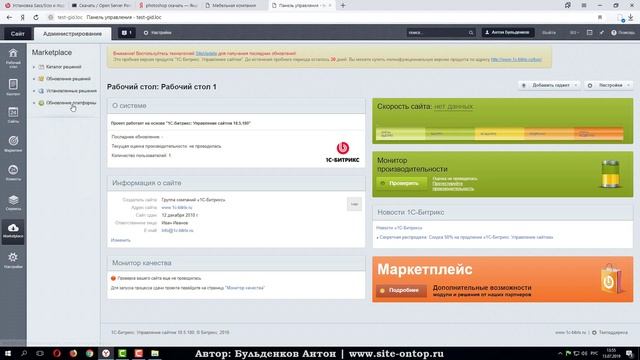Click the notifications counter badge in top bar
The height and width of the screenshot is (360, 640).
coord(127,33)
